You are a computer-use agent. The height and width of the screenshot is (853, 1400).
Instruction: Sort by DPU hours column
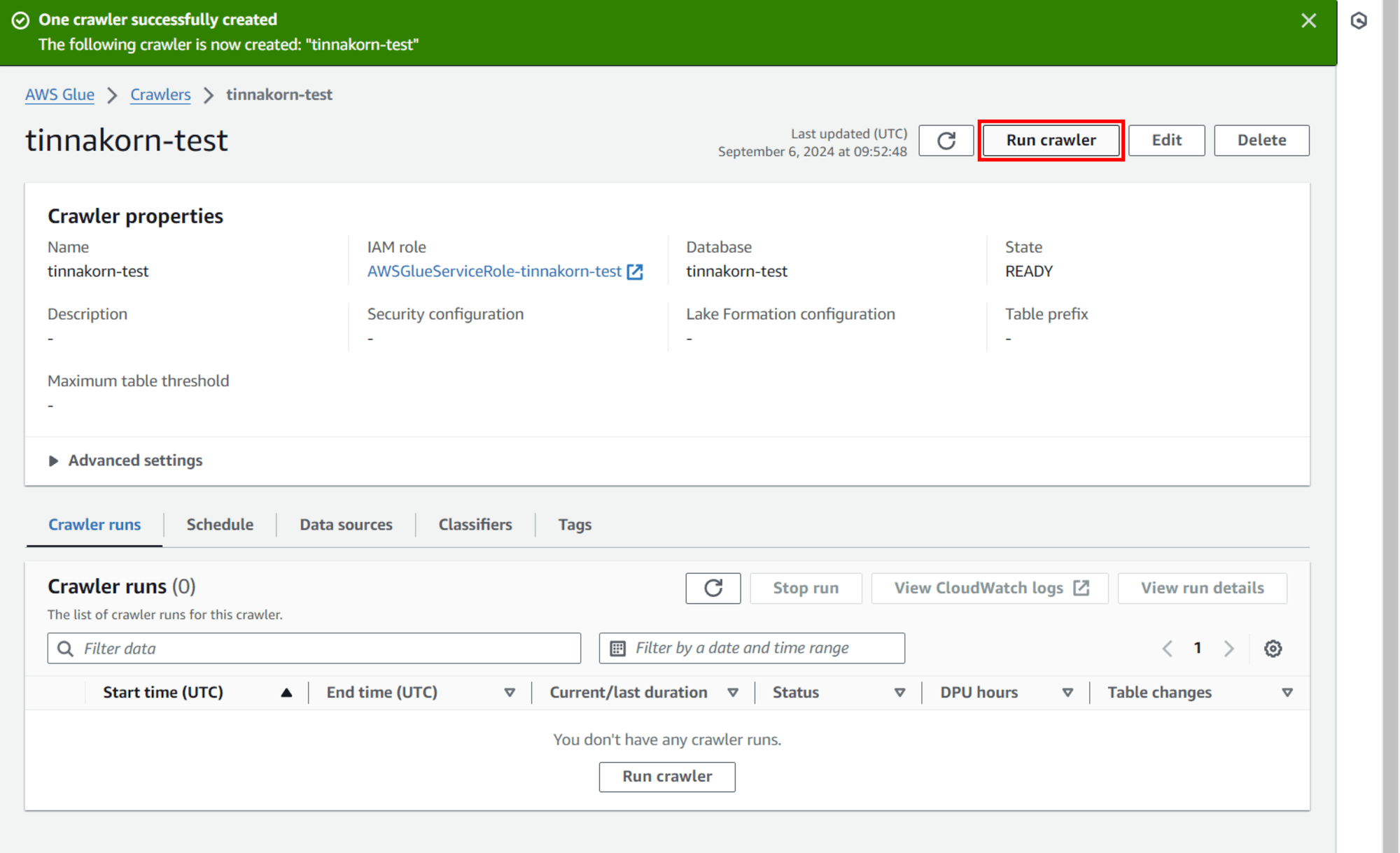(x=1067, y=693)
